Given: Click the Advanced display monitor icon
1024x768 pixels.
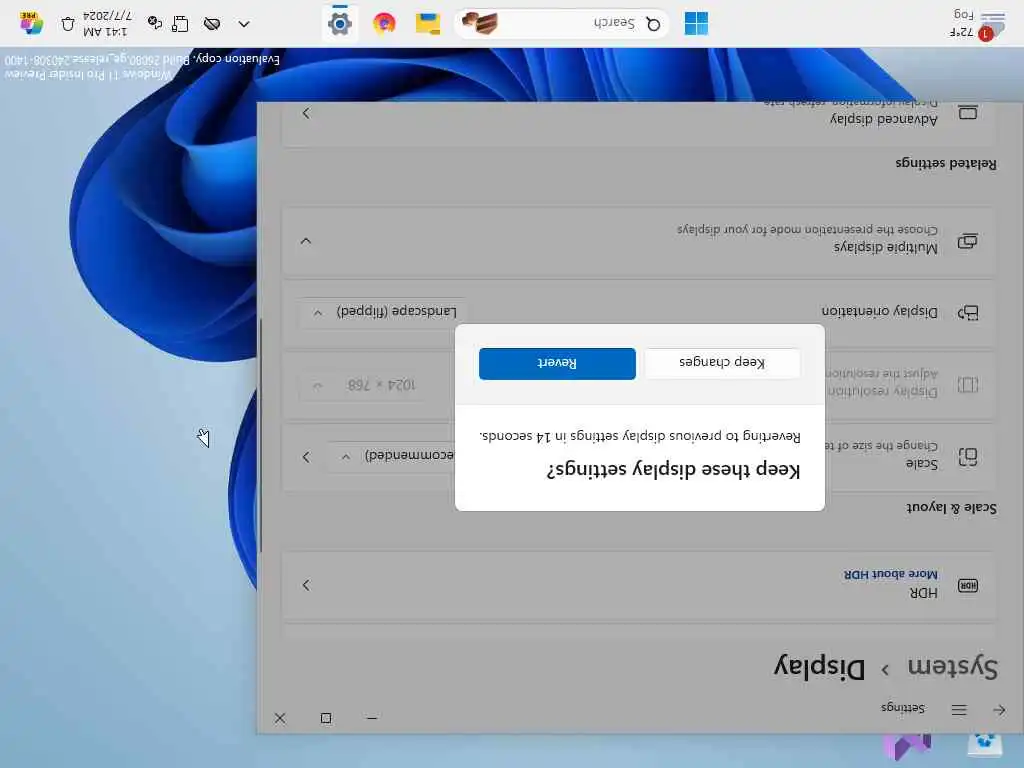Looking at the screenshot, I should click(x=967, y=113).
